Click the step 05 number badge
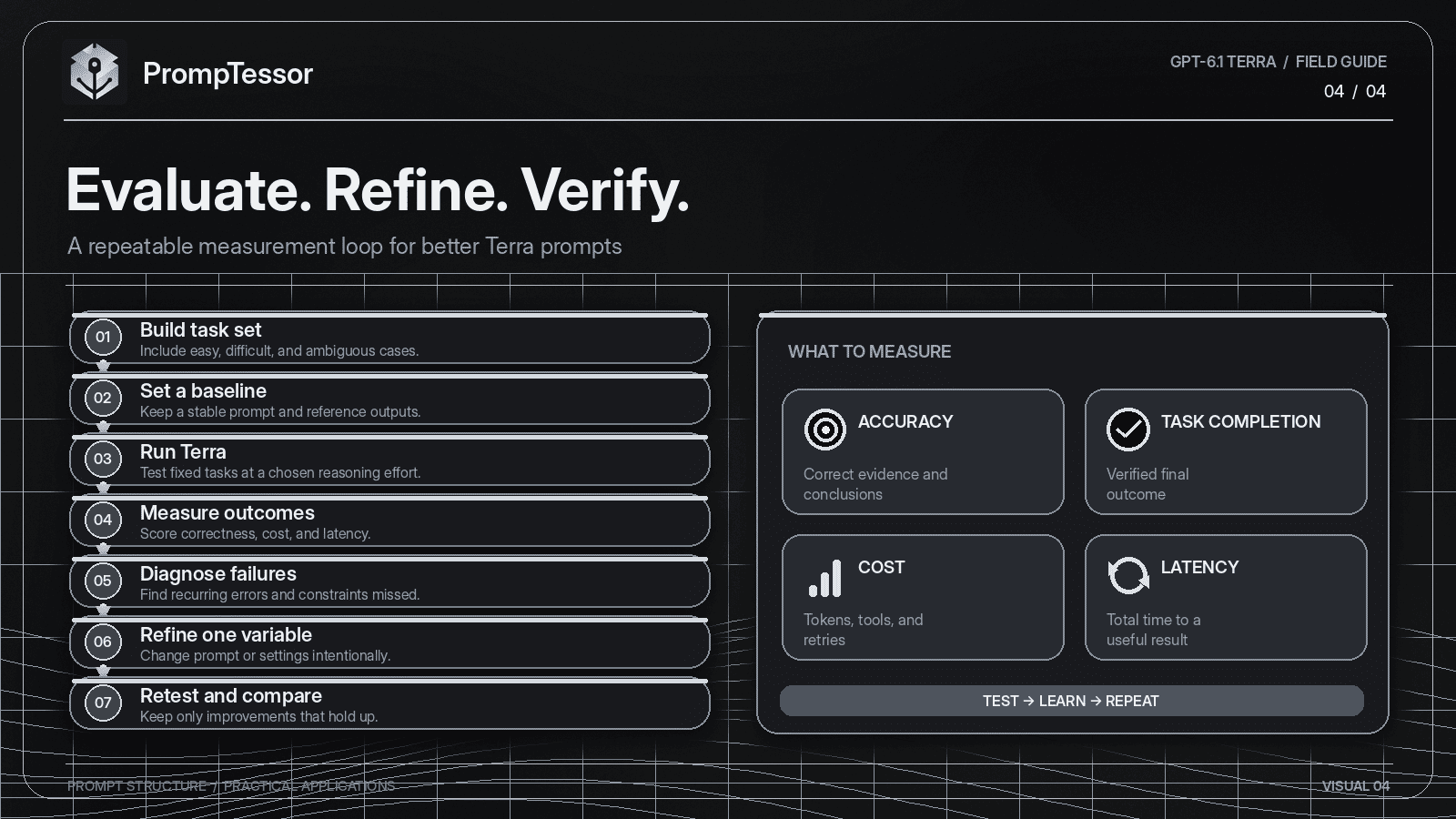Viewport: 1456px width, 819px height. (x=103, y=581)
